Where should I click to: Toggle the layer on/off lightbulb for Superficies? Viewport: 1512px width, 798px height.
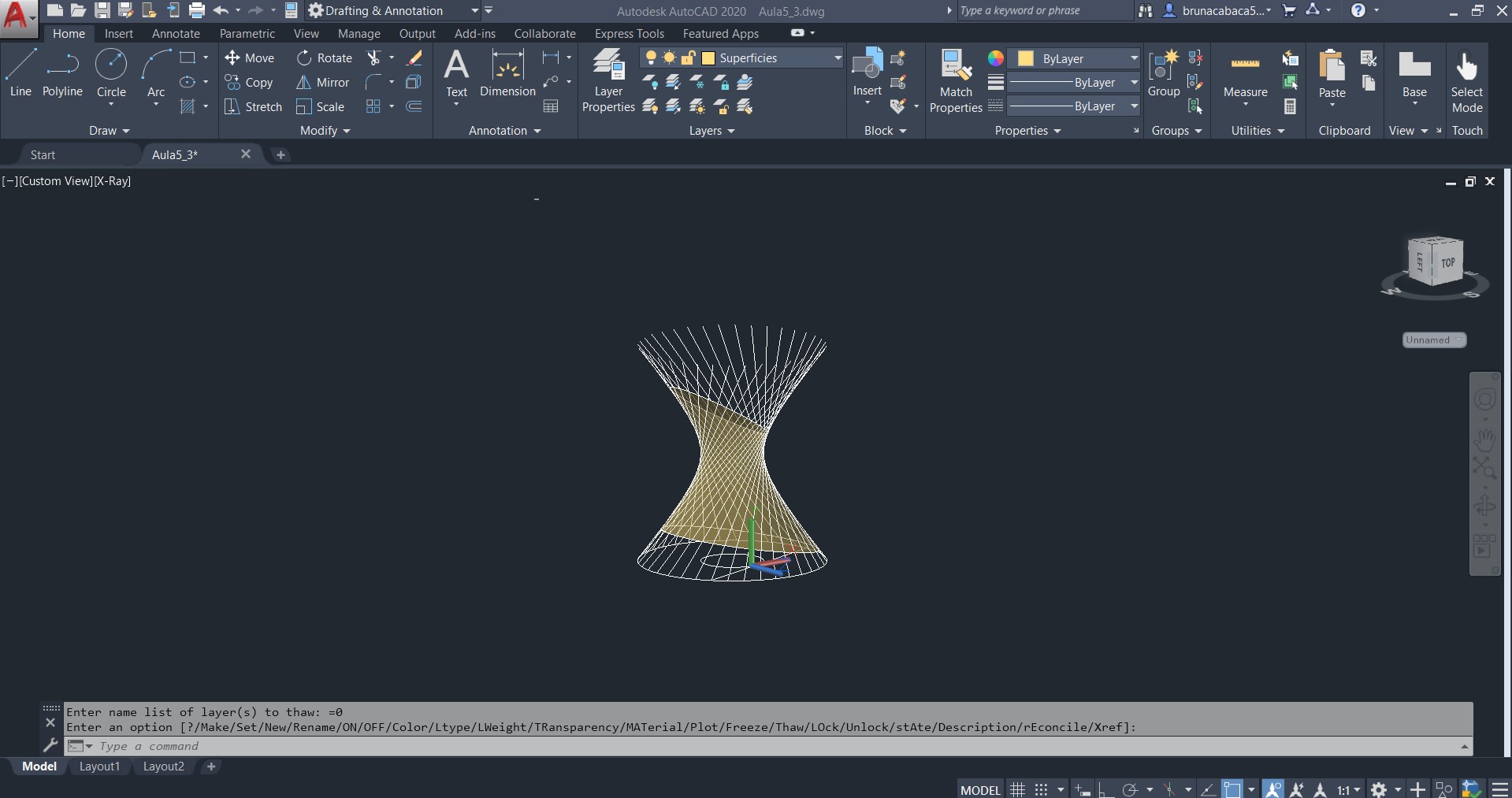click(x=651, y=58)
